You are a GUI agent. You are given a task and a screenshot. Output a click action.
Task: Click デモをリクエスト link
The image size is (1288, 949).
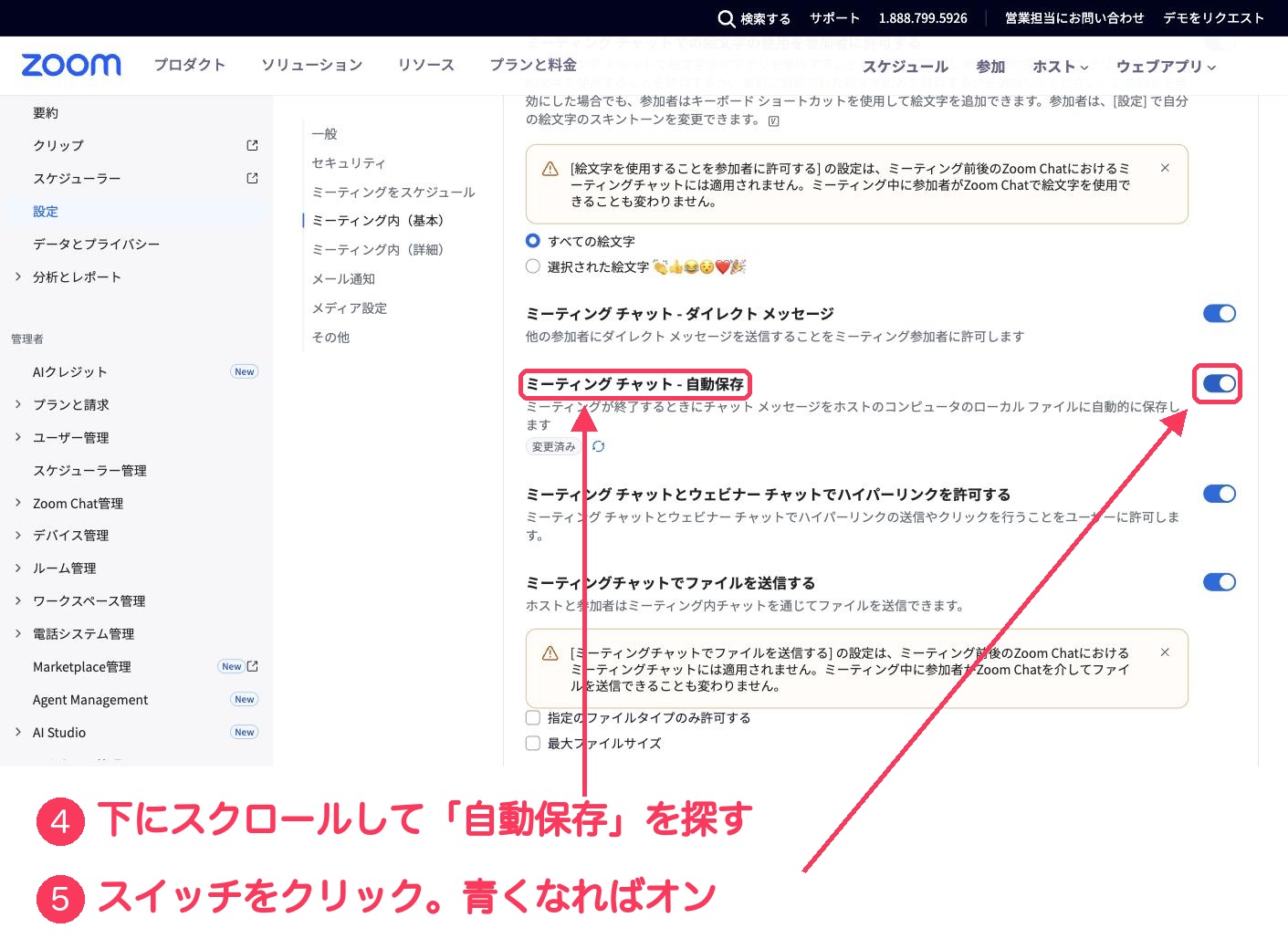click(1213, 18)
